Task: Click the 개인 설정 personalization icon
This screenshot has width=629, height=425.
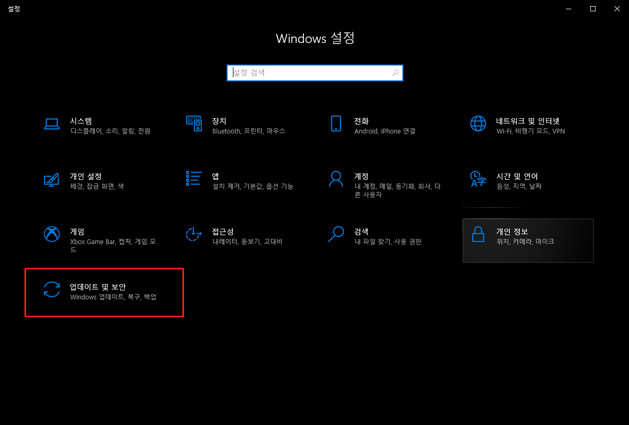Action: point(52,180)
